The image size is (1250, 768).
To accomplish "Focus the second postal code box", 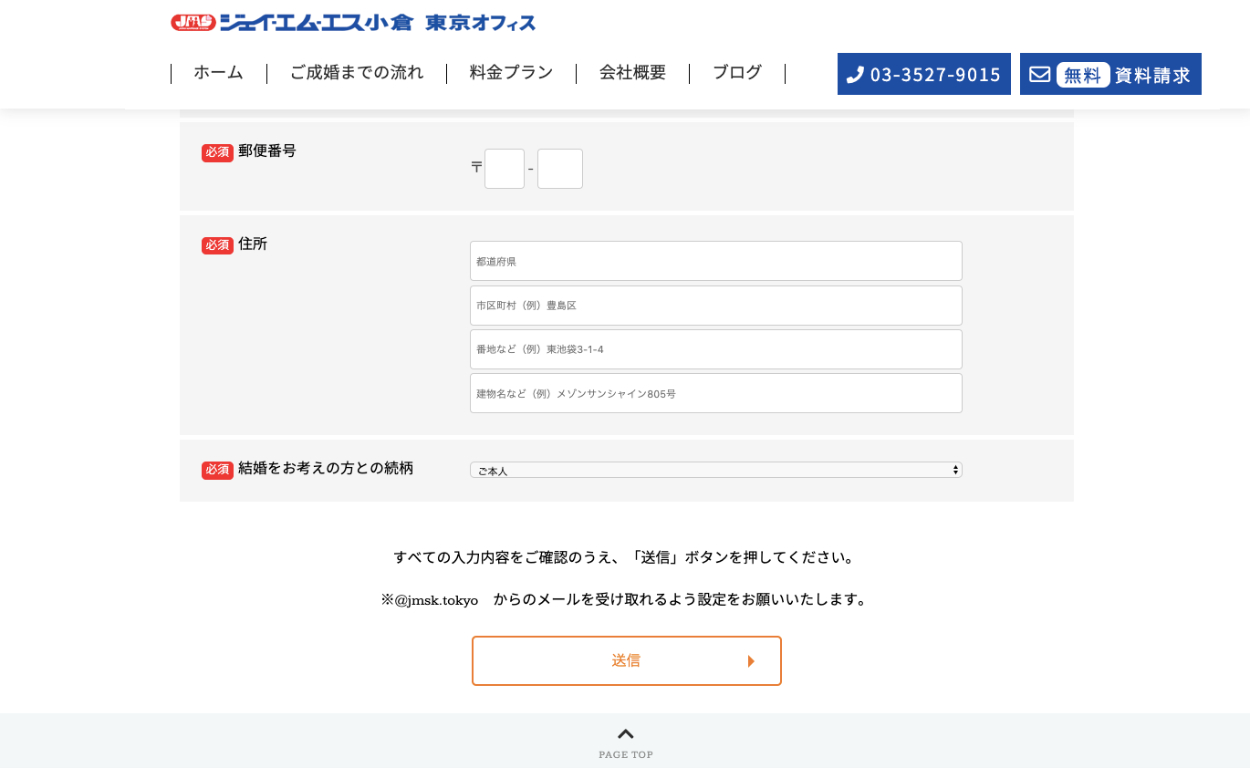I will (559, 169).
